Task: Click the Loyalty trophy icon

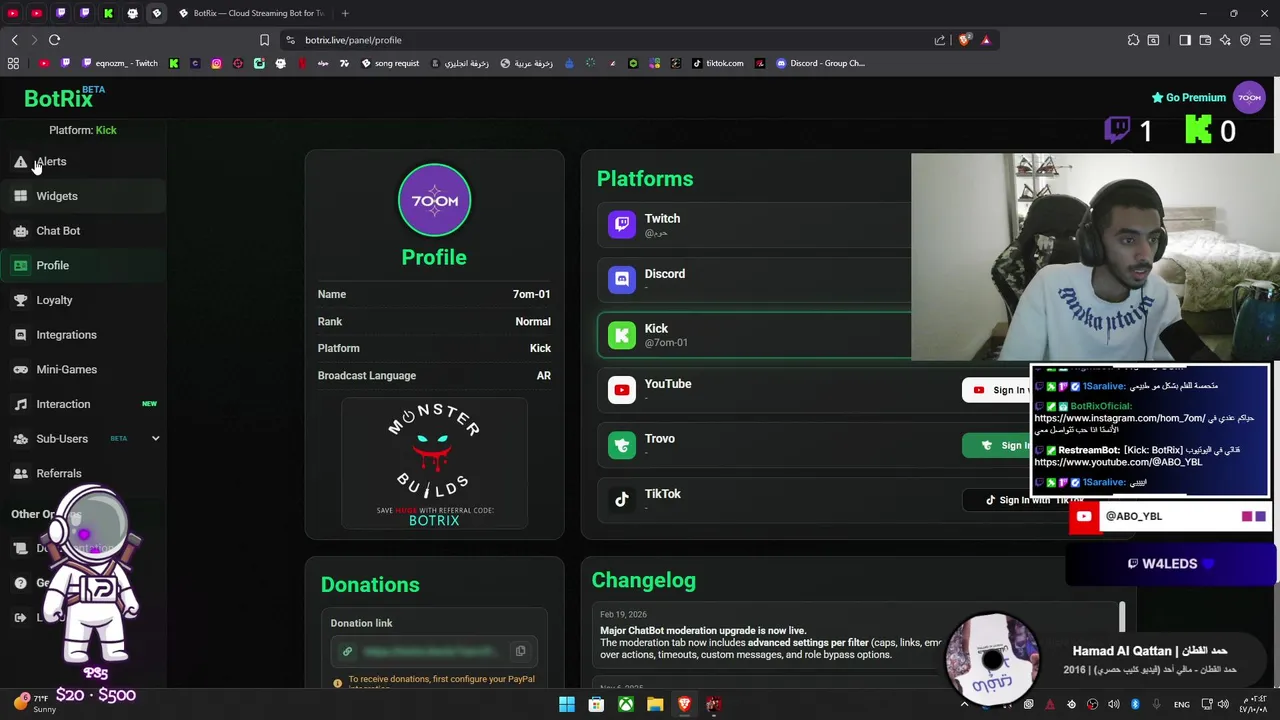Action: point(21,300)
